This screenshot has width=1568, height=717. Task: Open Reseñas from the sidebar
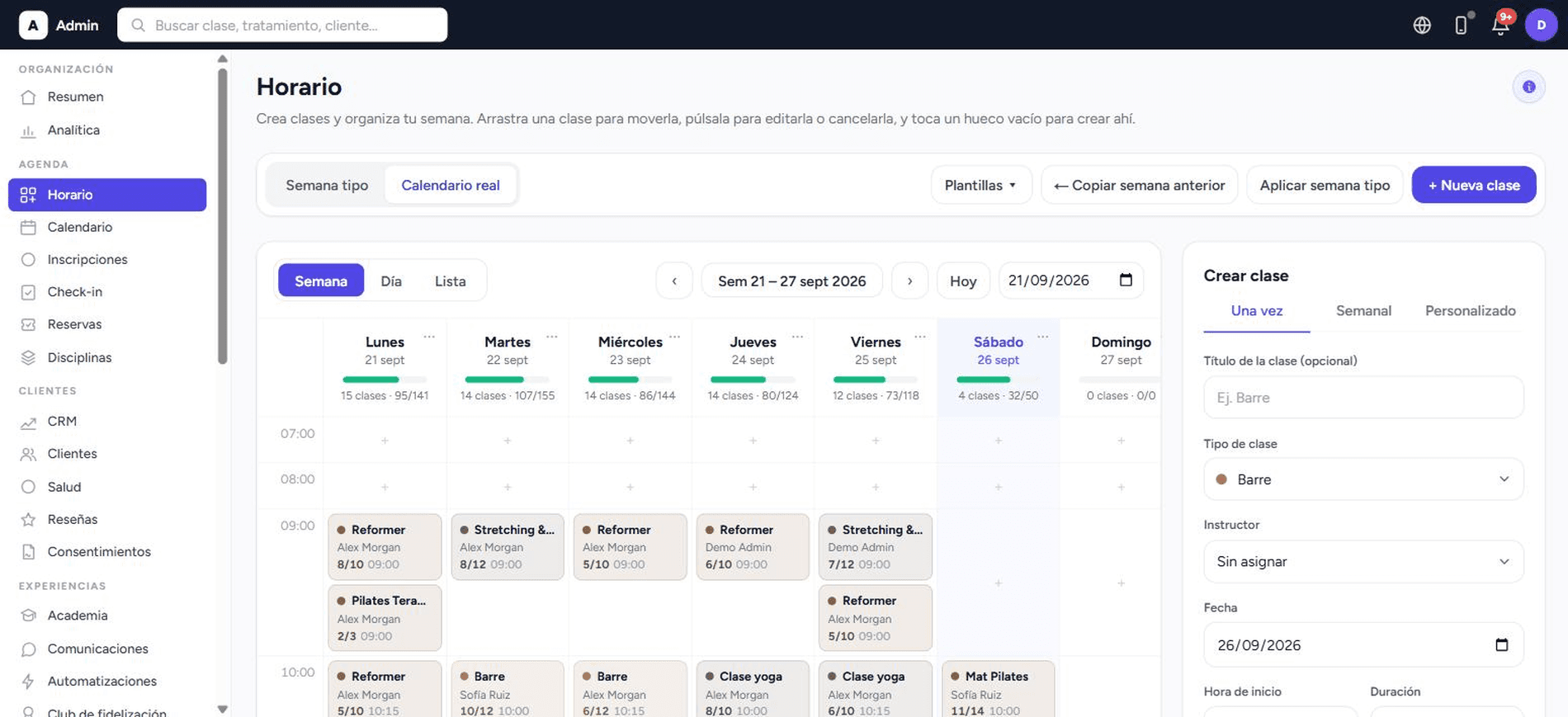click(107, 519)
